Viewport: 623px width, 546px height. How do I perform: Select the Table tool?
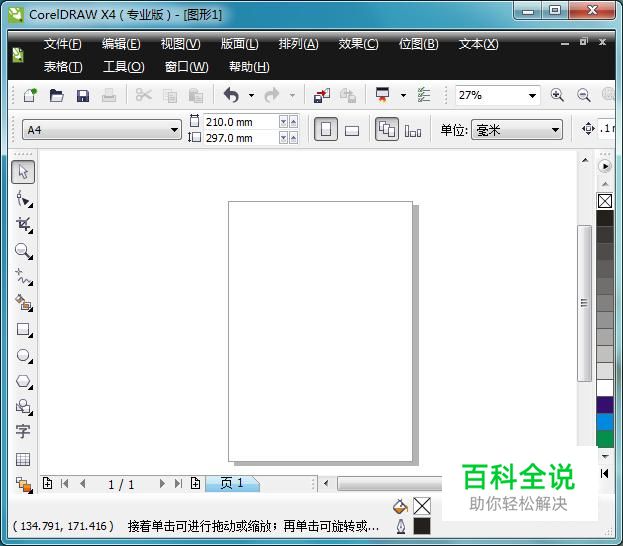point(23,459)
